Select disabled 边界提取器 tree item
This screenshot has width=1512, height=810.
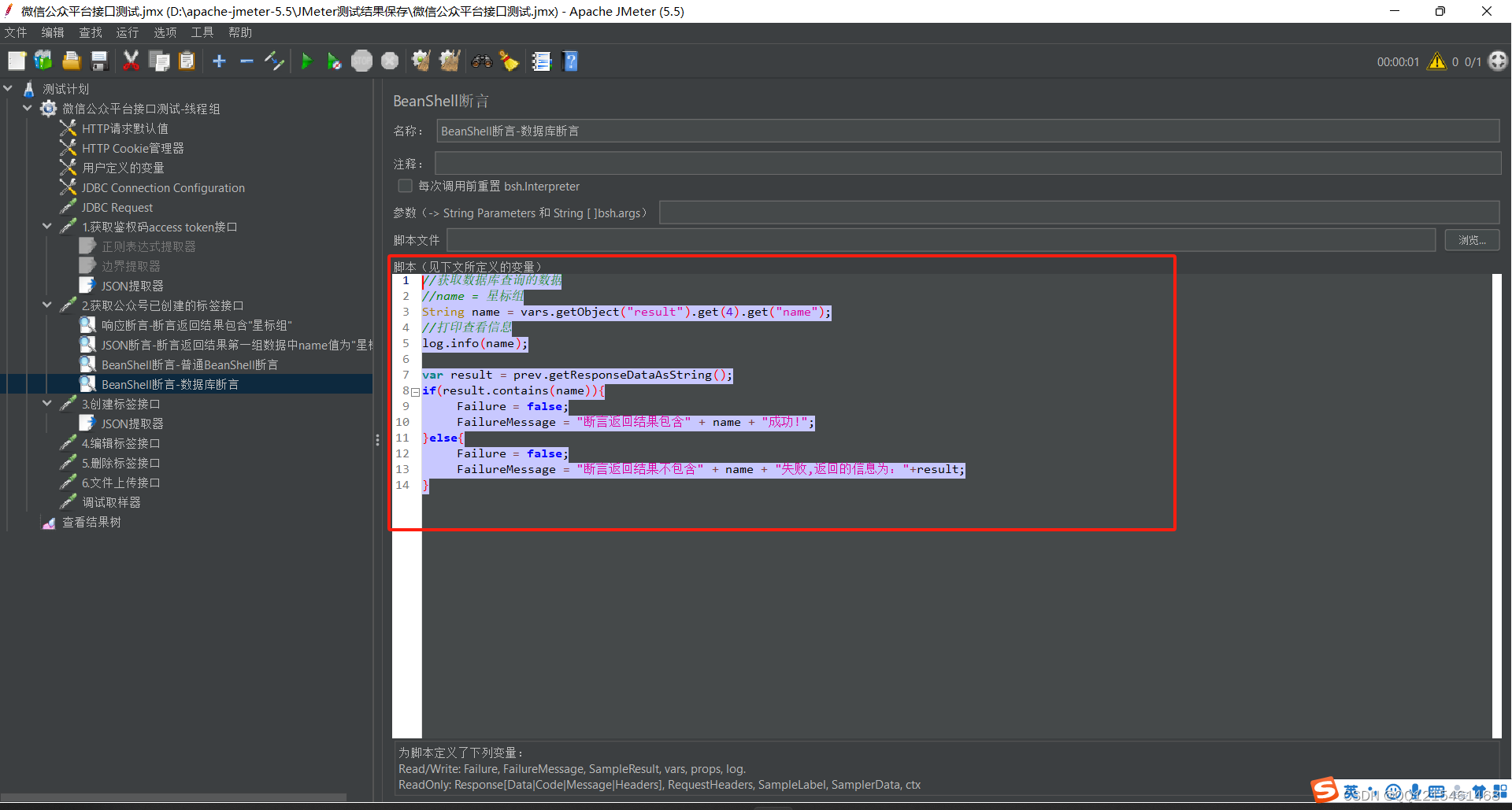tap(130, 266)
